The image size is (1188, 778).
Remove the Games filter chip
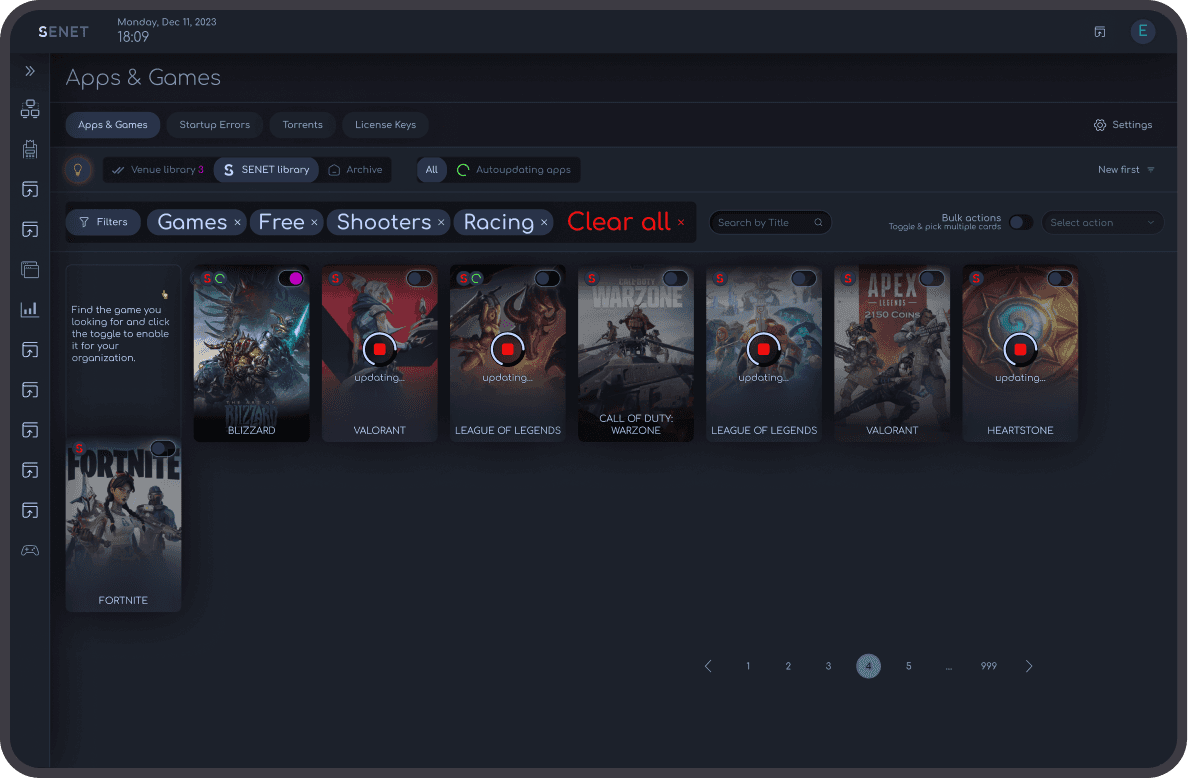coord(237,223)
